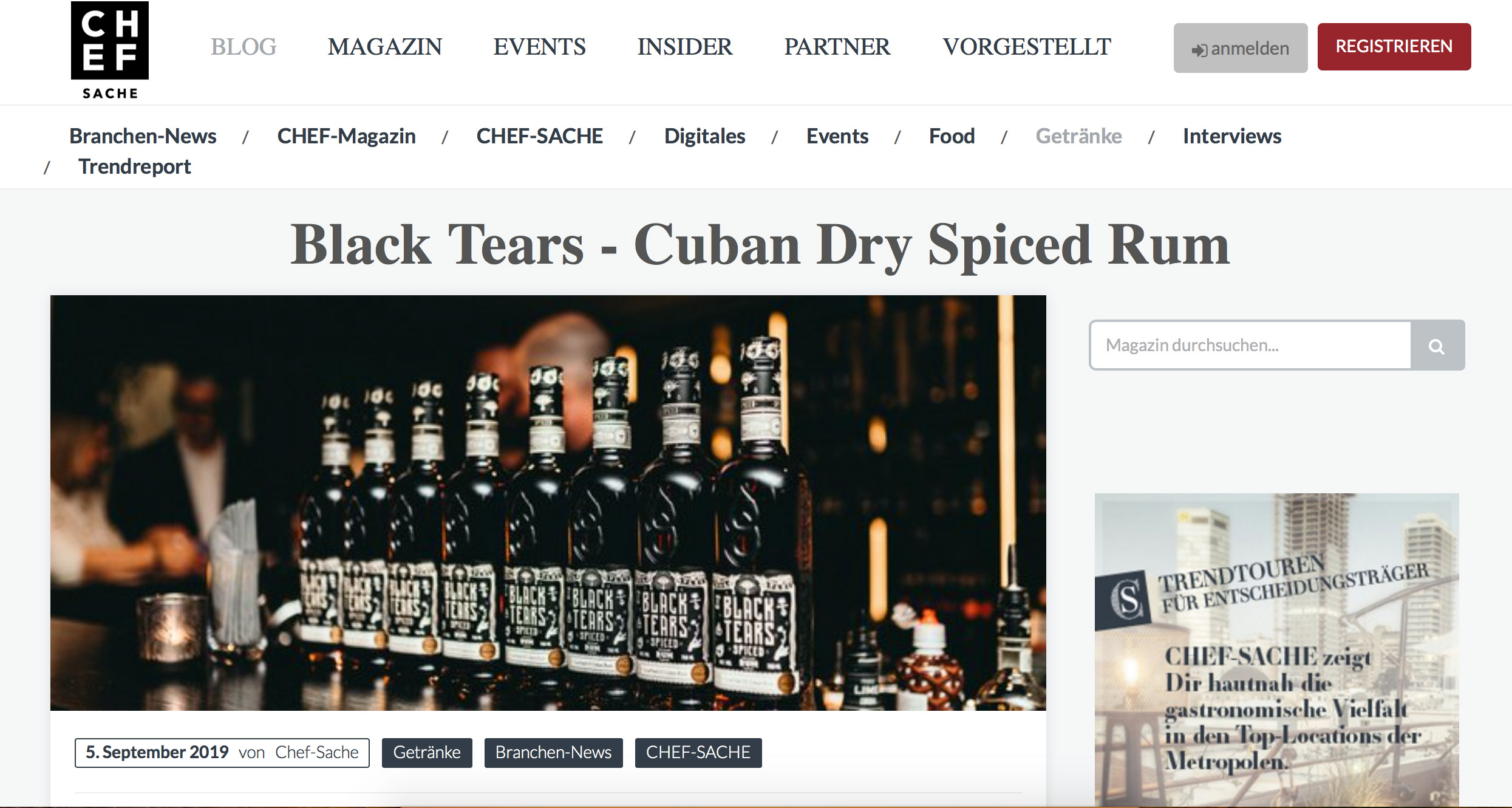The width and height of the screenshot is (1512, 808).
Task: Open the Trendreport category link
Action: (x=135, y=166)
